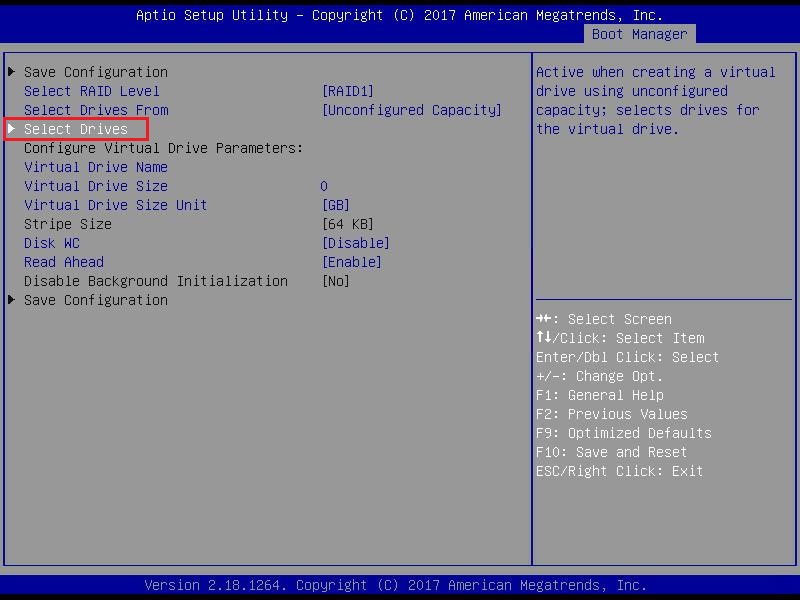Select the Virtual Drive Name field
This screenshot has width=800, height=600.
click(96, 167)
